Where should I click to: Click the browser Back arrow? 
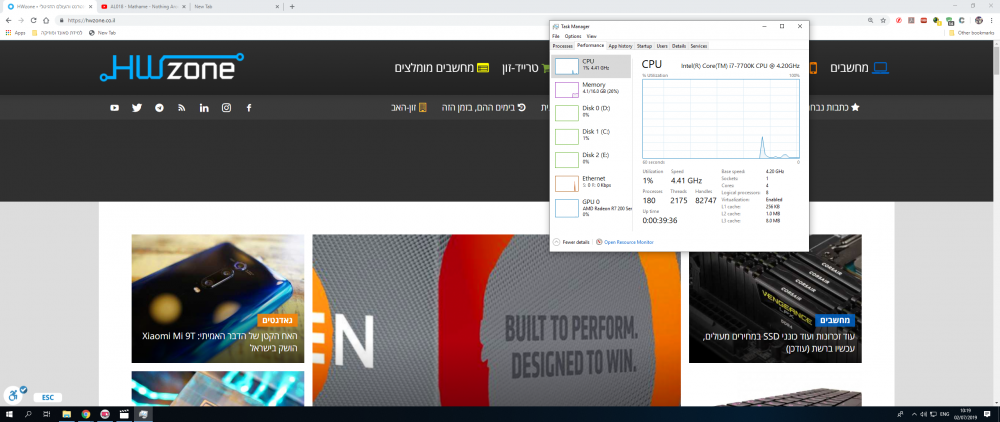tap(9, 20)
